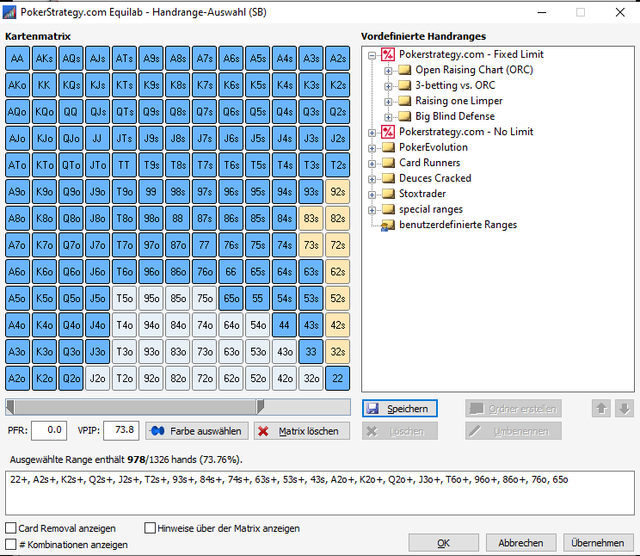Select the special ranges tree item
This screenshot has height=556, width=640.
(431, 209)
